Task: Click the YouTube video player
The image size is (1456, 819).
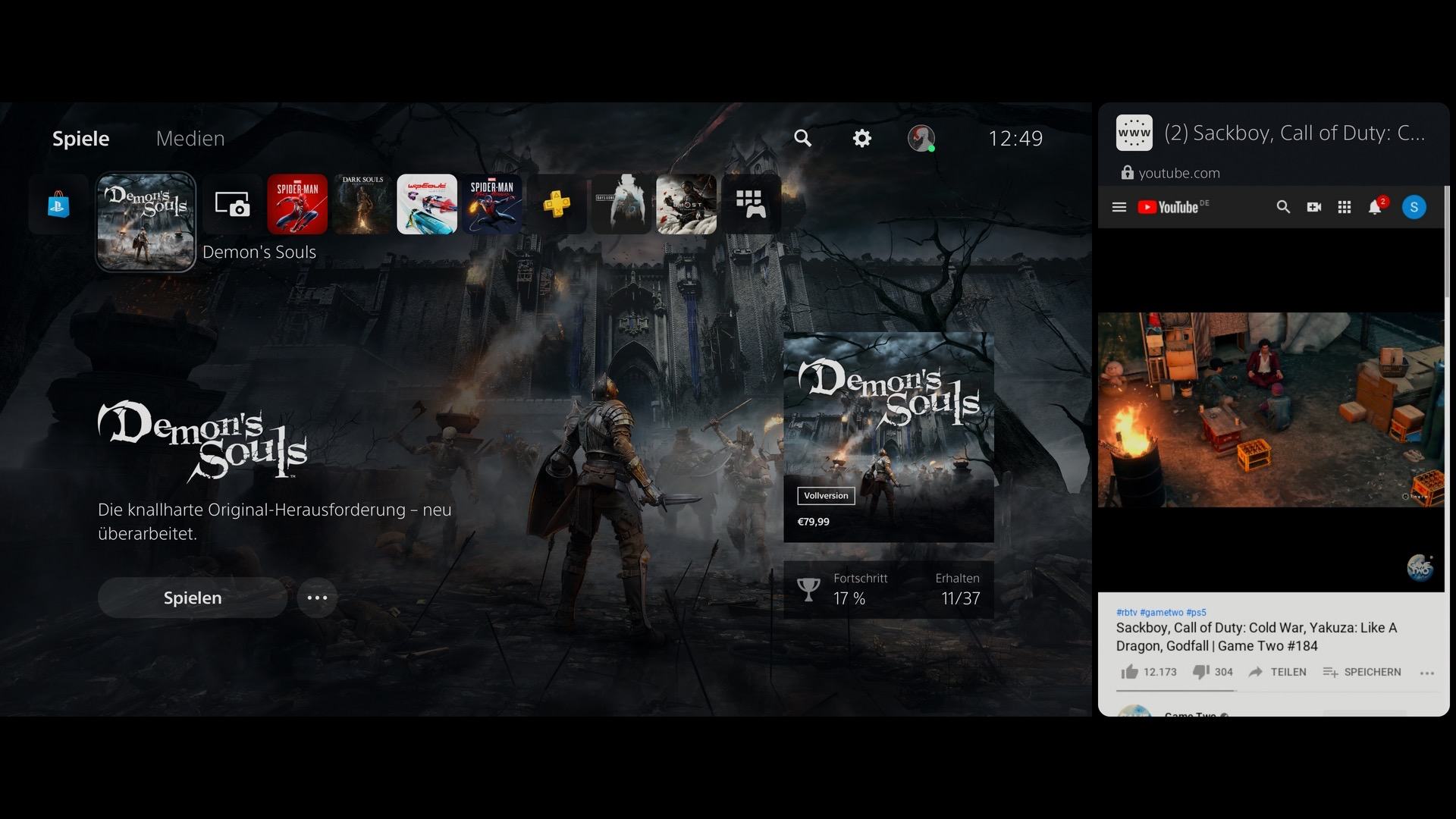Action: point(1271,410)
